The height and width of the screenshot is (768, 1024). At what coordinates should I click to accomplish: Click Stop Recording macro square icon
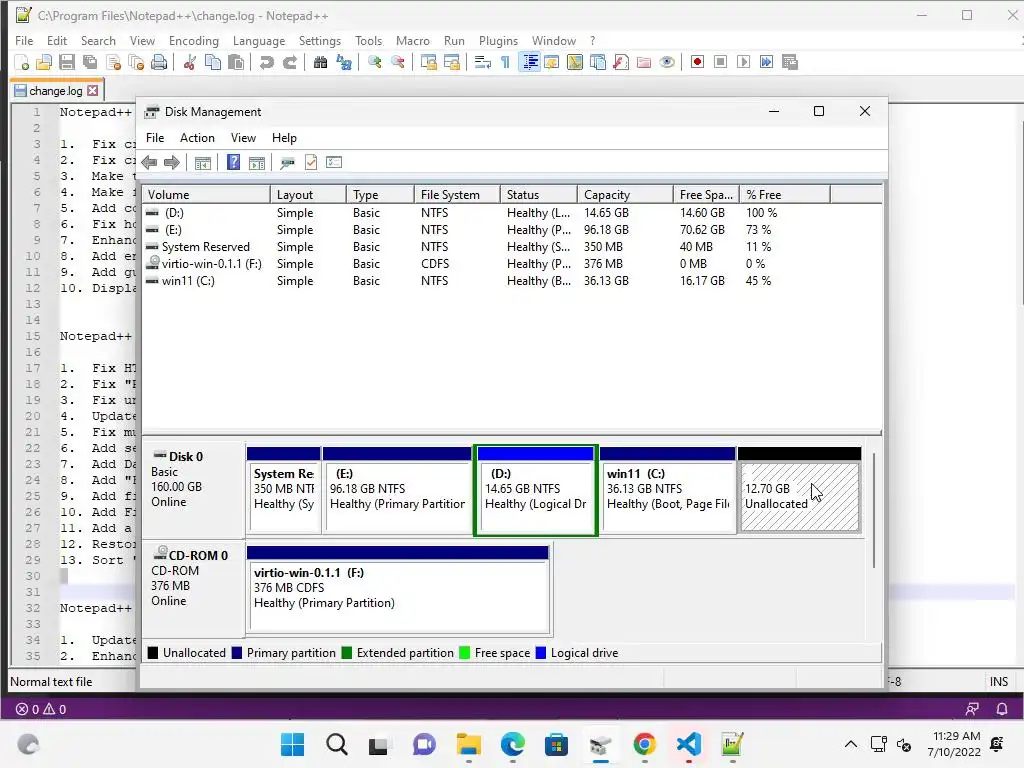(720, 62)
